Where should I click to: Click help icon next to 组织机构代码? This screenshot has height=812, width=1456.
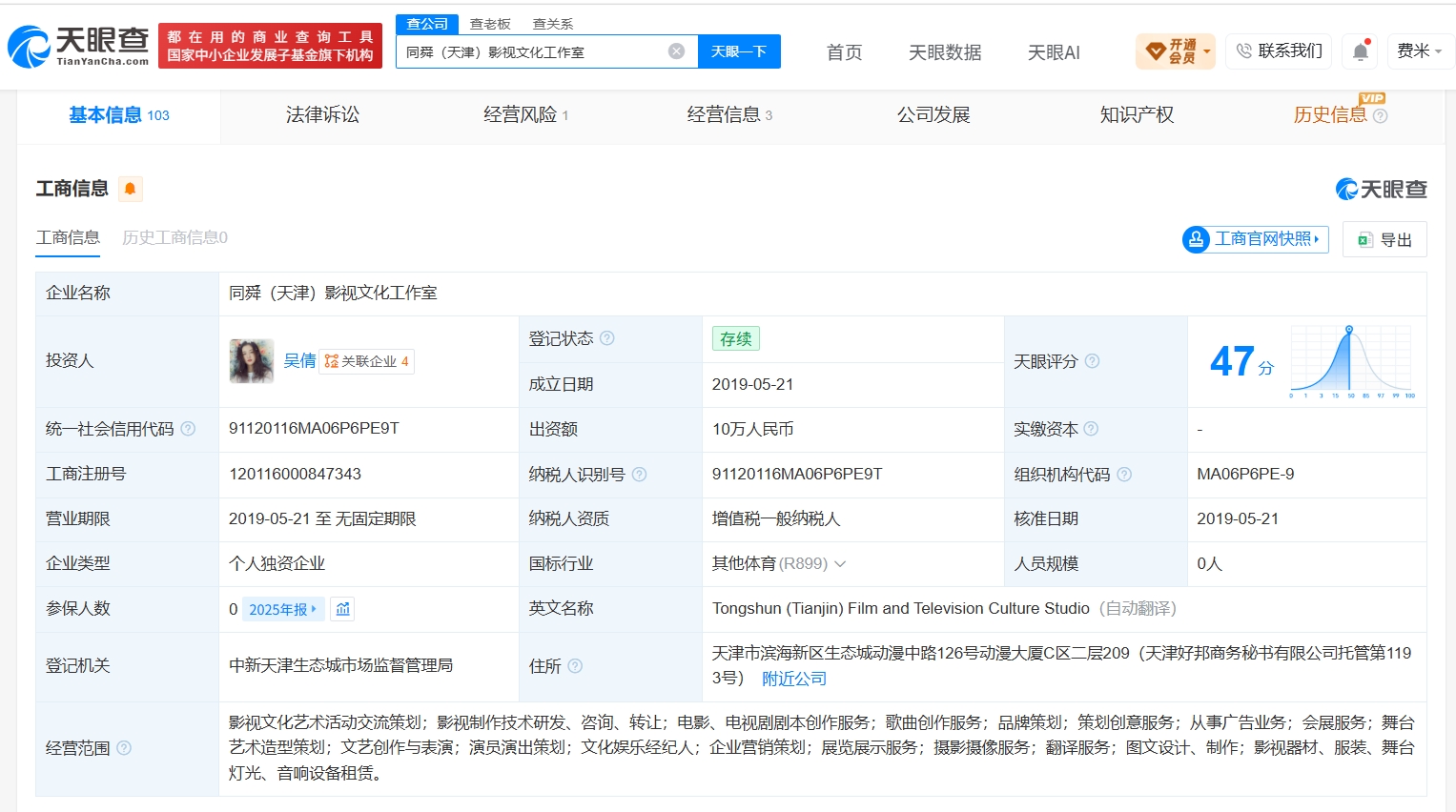click(x=1124, y=474)
